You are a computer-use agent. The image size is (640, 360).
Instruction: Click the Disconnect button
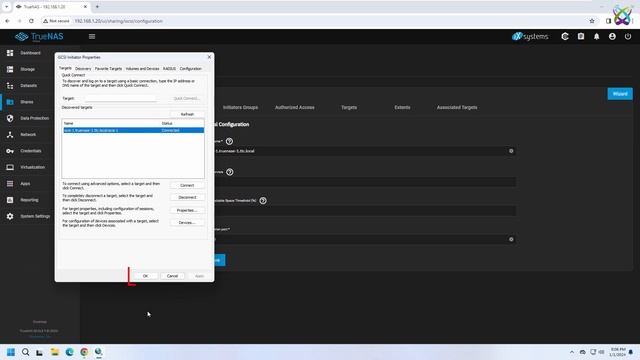pyautogui.click(x=187, y=198)
